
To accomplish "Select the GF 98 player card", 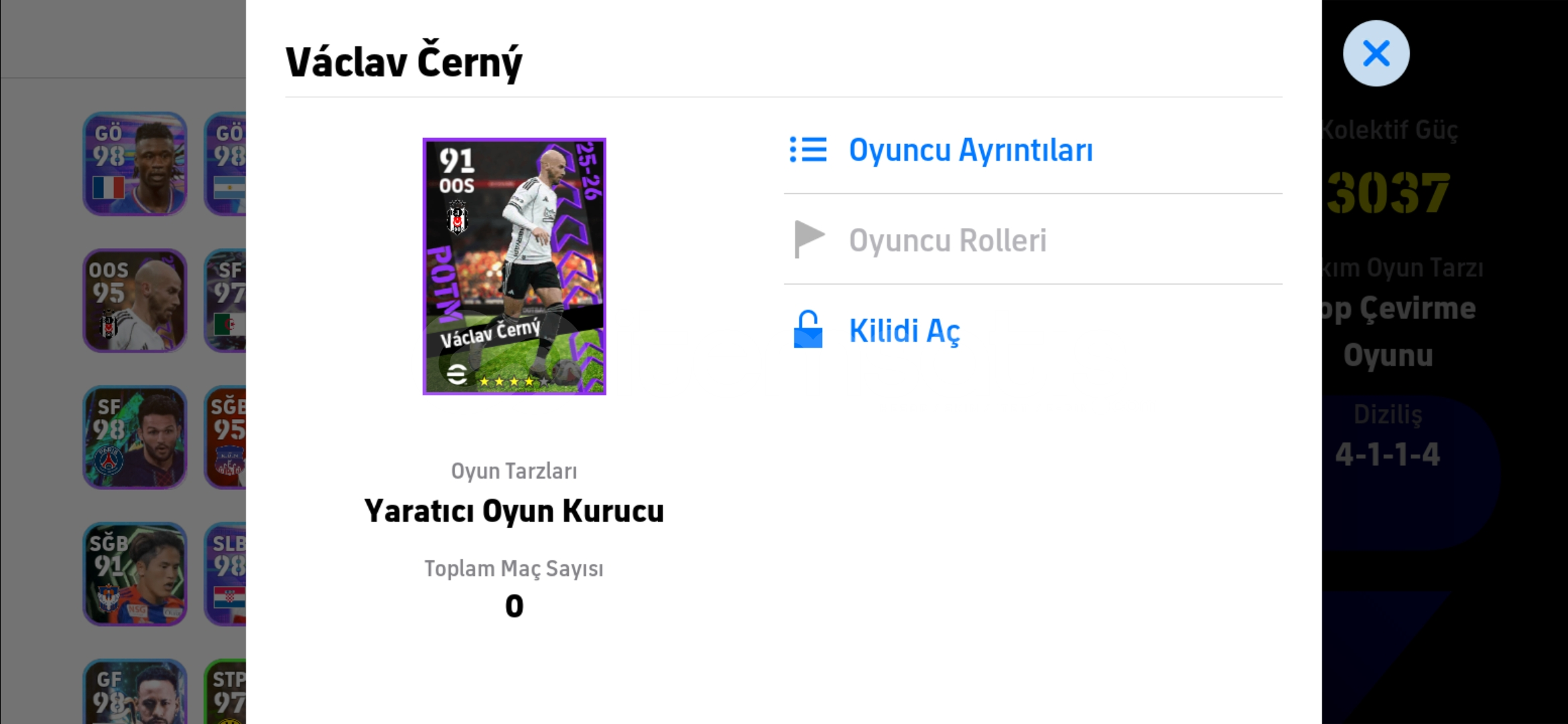I will pyautogui.click(x=135, y=692).
